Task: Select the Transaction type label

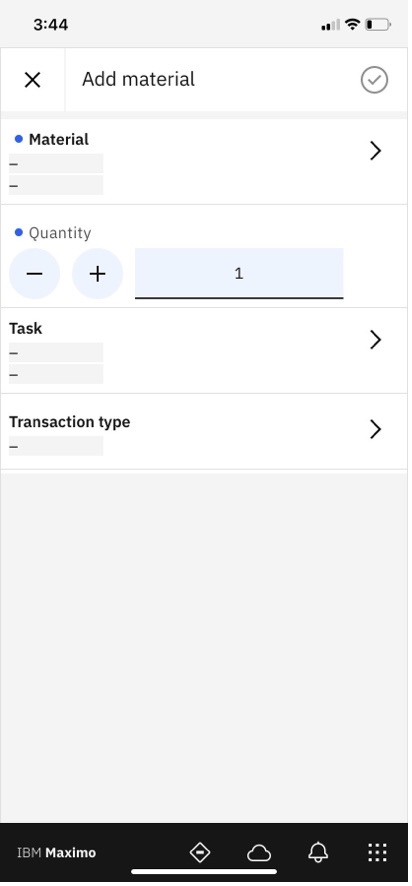Action: pos(70,422)
